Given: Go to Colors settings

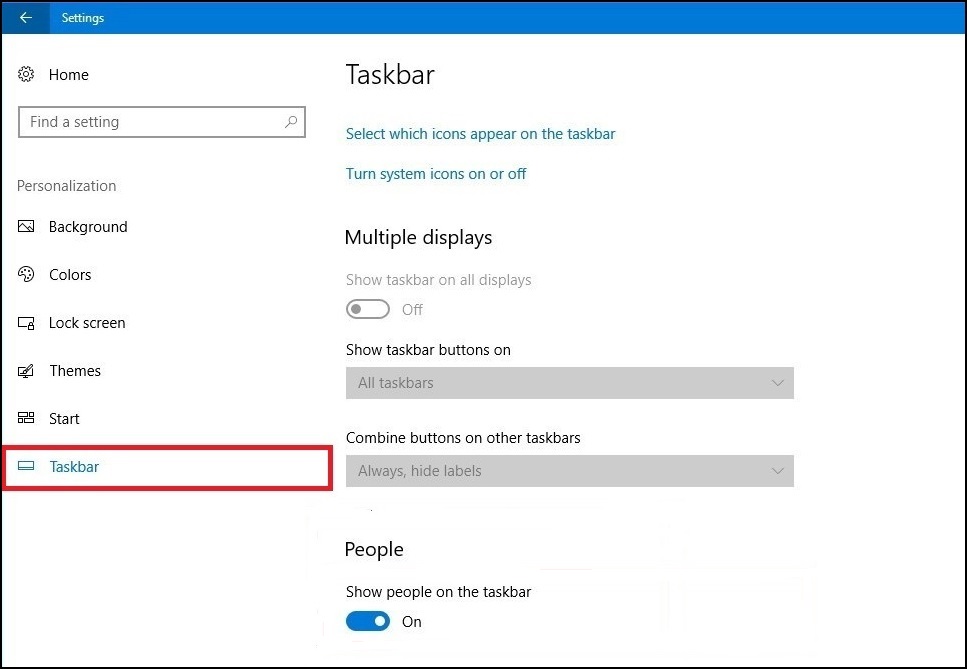Looking at the screenshot, I should click(70, 274).
